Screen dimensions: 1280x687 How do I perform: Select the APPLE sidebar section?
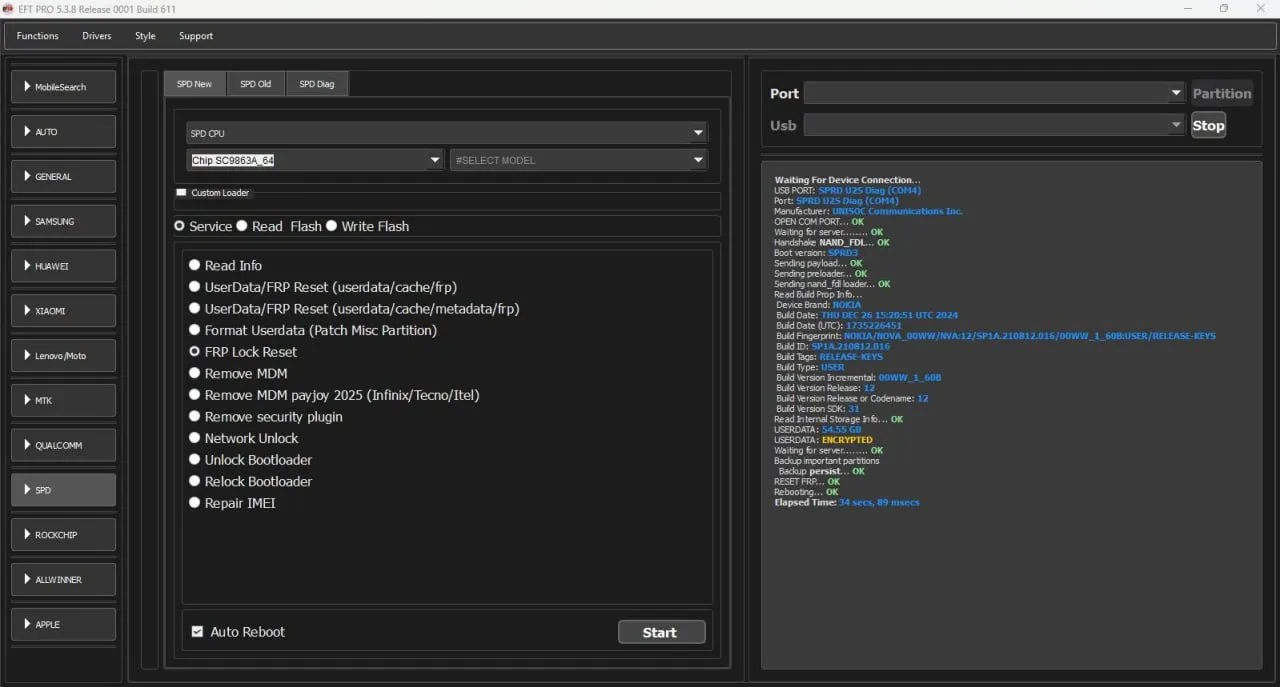click(x=63, y=624)
